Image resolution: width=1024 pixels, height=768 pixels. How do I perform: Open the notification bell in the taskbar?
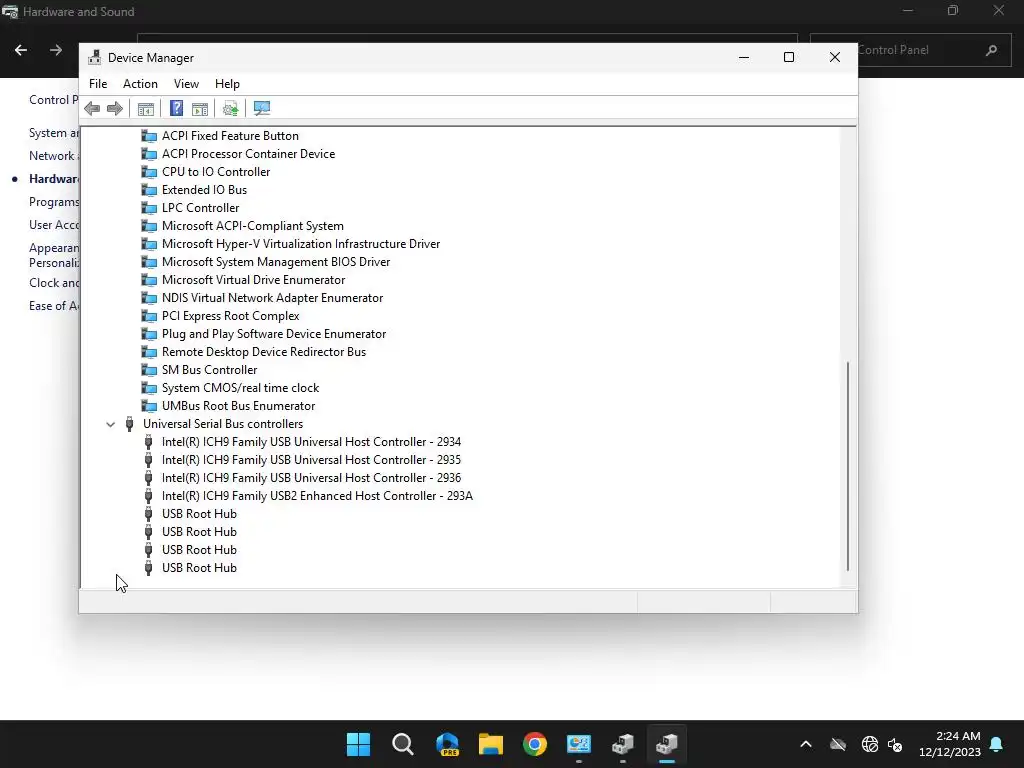[x=997, y=744]
